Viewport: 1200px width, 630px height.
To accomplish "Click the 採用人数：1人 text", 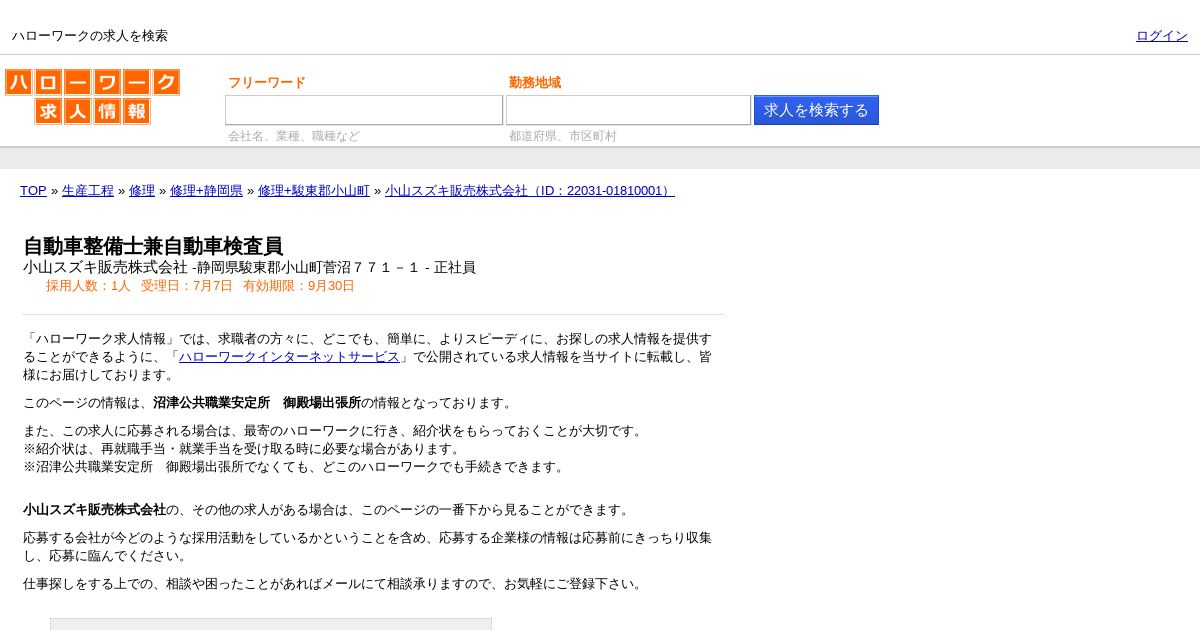I will coord(88,286).
